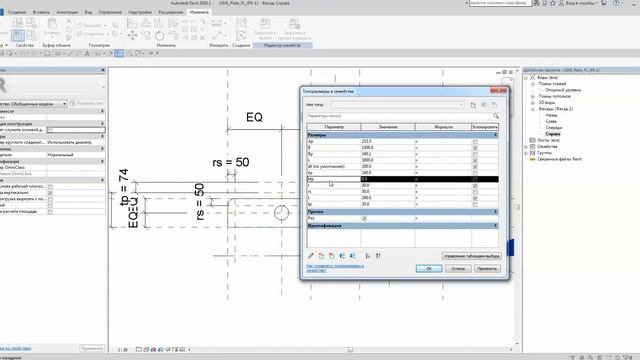640x360 pixels.
Task: Select the Align tool in the ribbon
Action: (132, 23)
